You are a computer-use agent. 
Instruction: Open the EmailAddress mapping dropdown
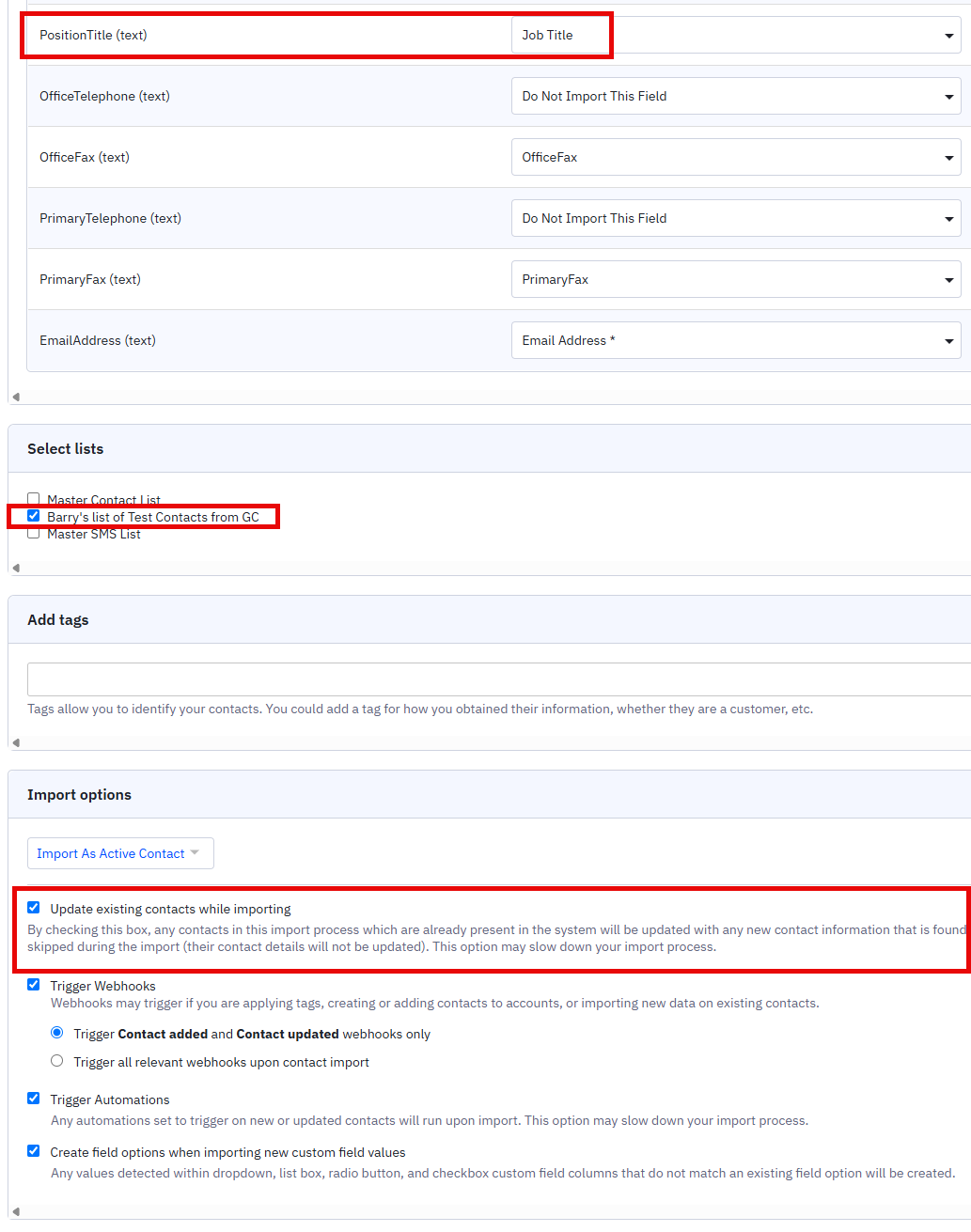tap(735, 340)
